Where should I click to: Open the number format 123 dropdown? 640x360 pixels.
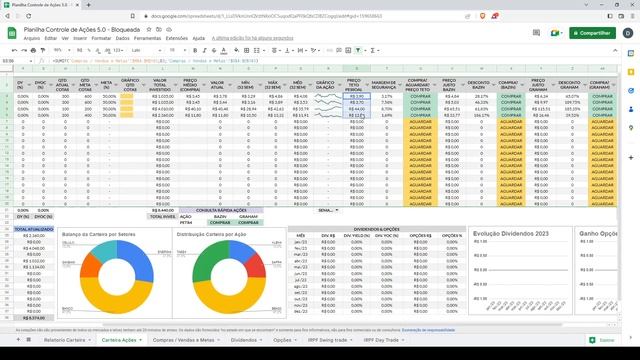click(118, 50)
